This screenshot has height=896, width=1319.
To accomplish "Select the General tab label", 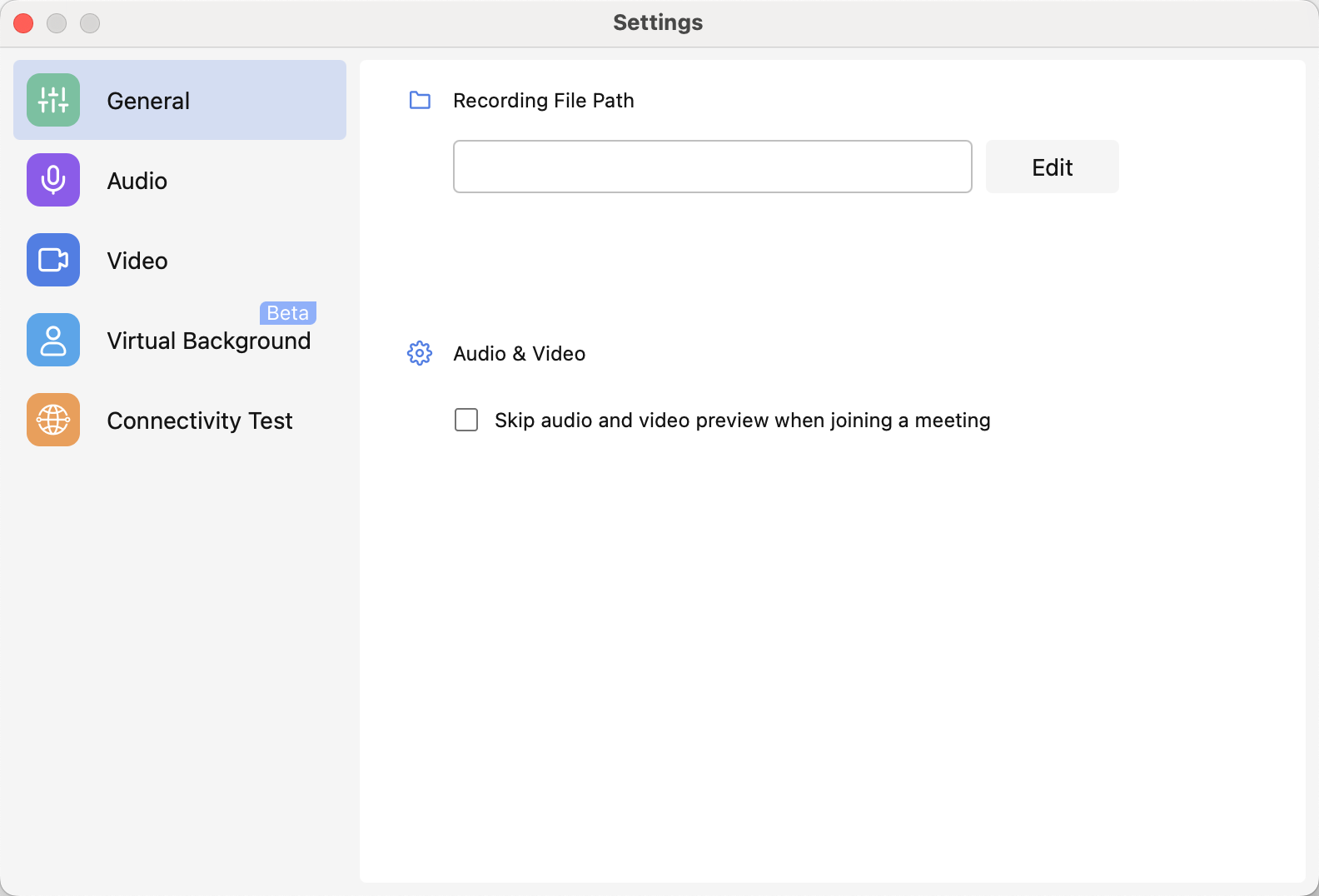I will [x=148, y=101].
